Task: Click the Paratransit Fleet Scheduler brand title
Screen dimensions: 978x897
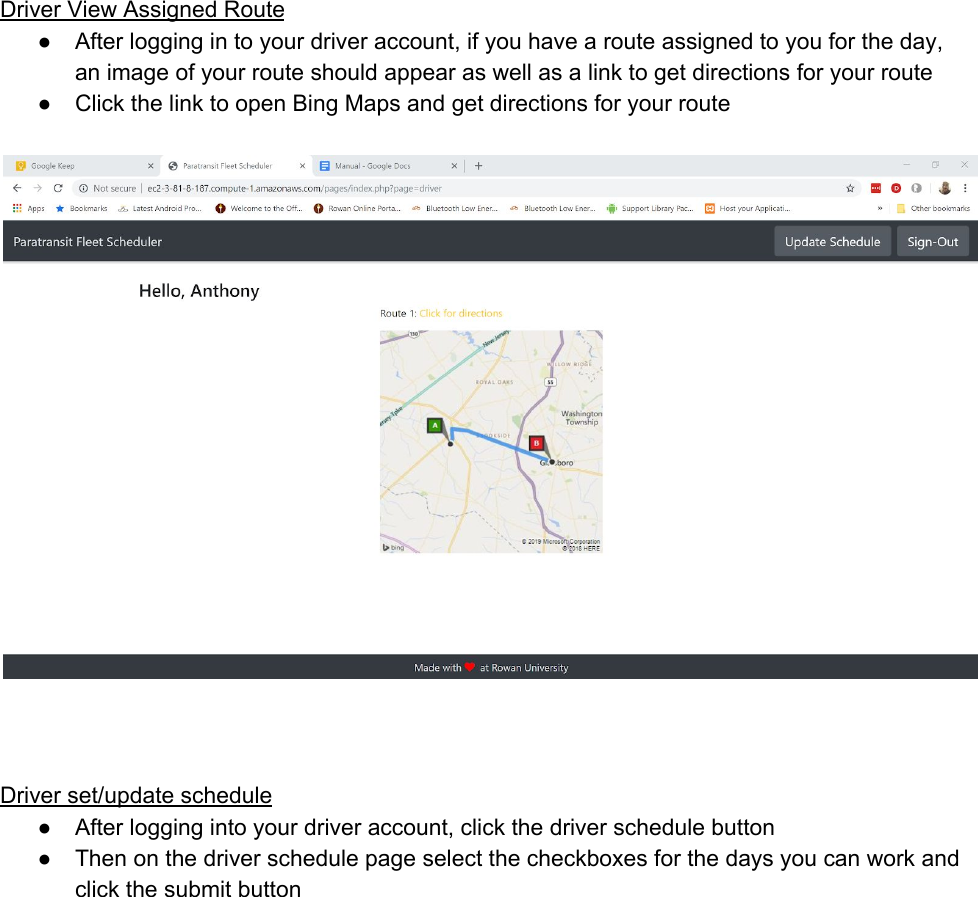Action: pyautogui.click(x=87, y=242)
